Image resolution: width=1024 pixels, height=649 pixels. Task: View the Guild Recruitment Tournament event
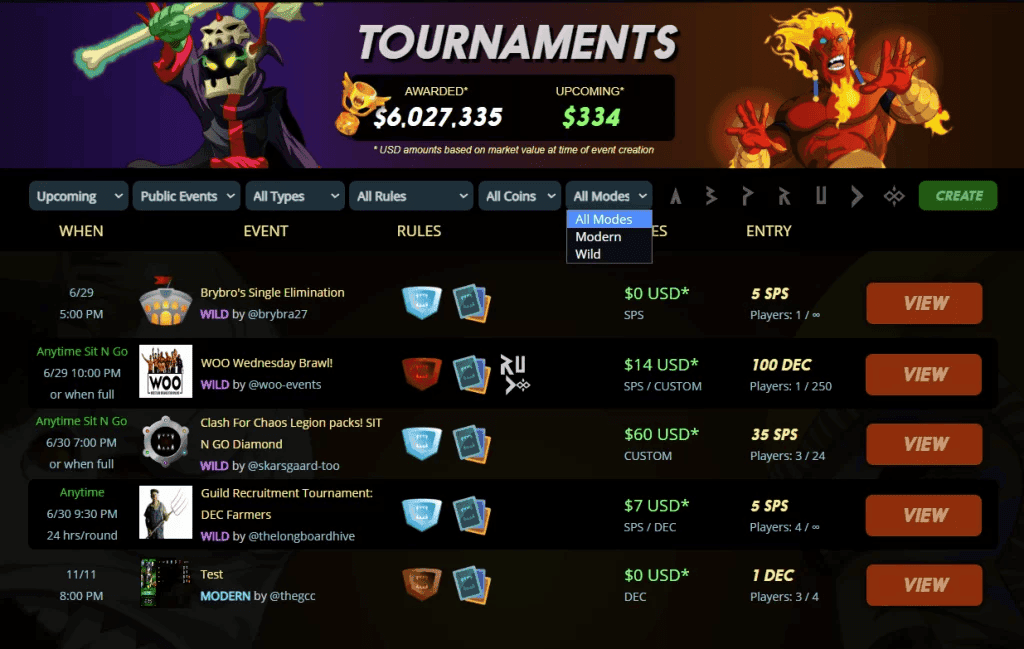[923, 515]
